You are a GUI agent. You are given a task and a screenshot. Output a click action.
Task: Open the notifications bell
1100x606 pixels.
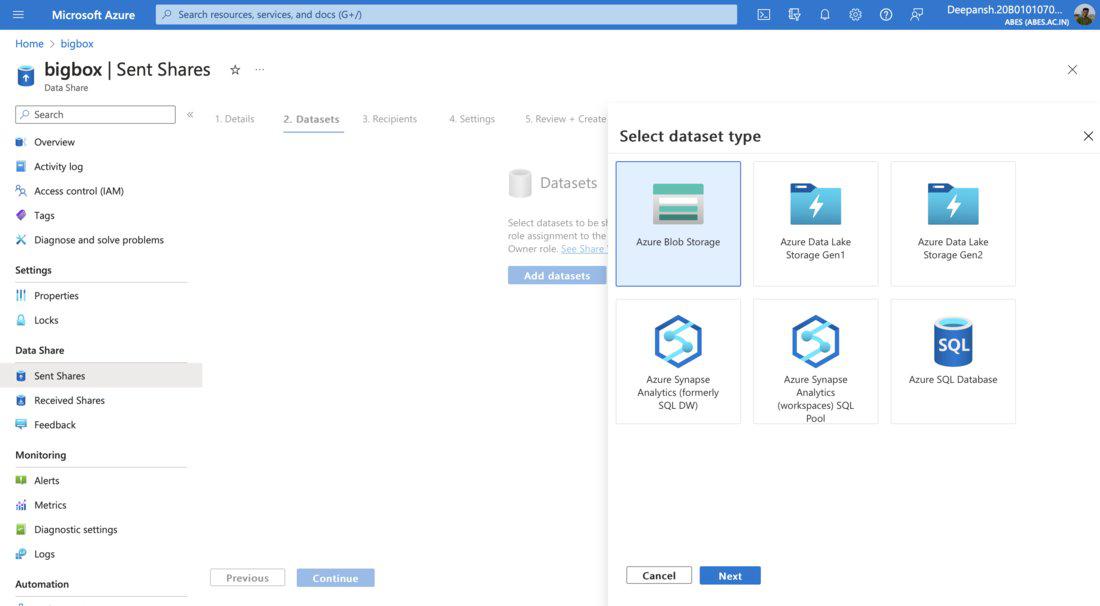pyautogui.click(x=825, y=14)
